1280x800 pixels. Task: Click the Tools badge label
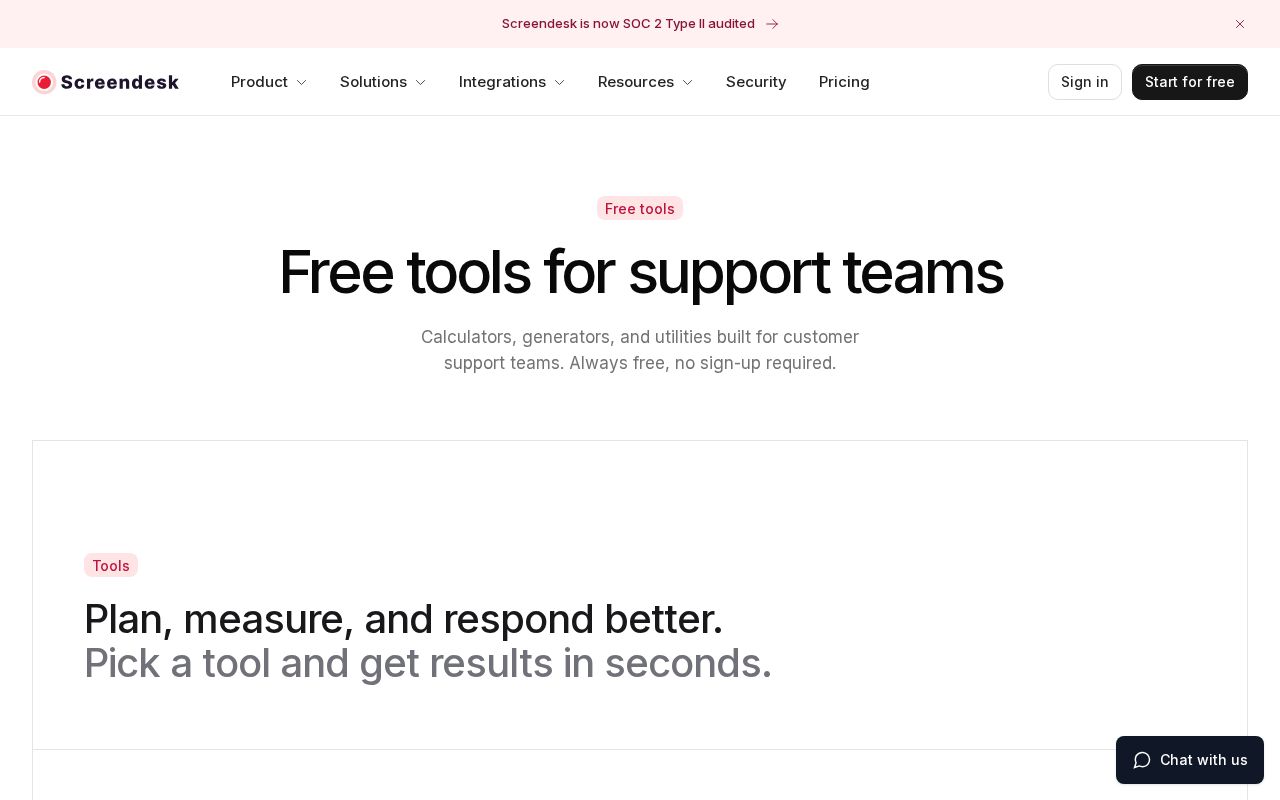pyautogui.click(x=111, y=565)
